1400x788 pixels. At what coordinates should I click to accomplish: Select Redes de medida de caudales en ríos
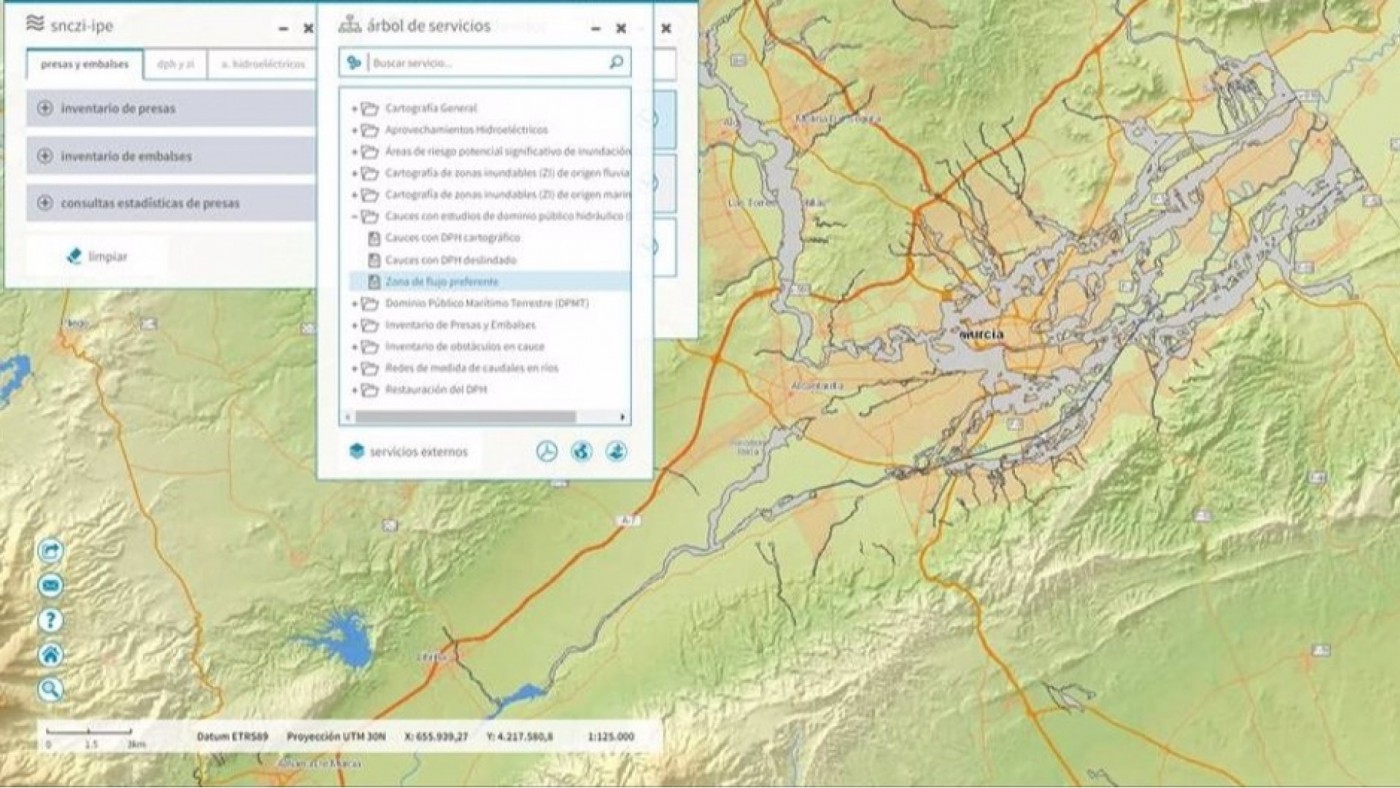coord(472,368)
